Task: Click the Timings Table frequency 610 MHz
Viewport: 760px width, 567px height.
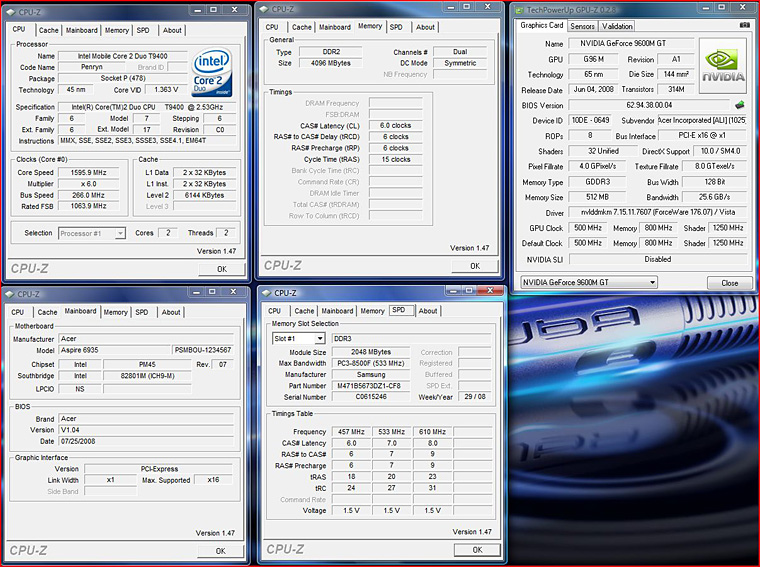Action: (x=432, y=431)
